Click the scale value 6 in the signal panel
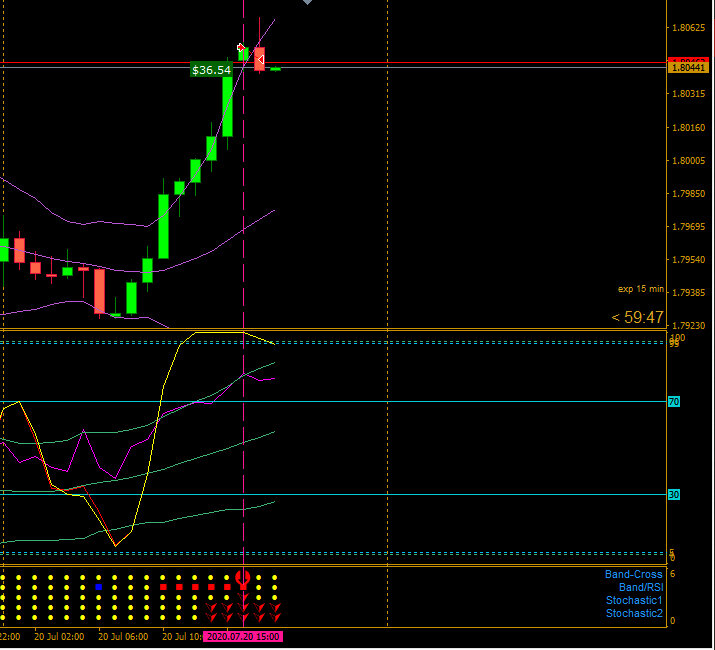Viewport: 715px width, 650px height. tap(673, 574)
